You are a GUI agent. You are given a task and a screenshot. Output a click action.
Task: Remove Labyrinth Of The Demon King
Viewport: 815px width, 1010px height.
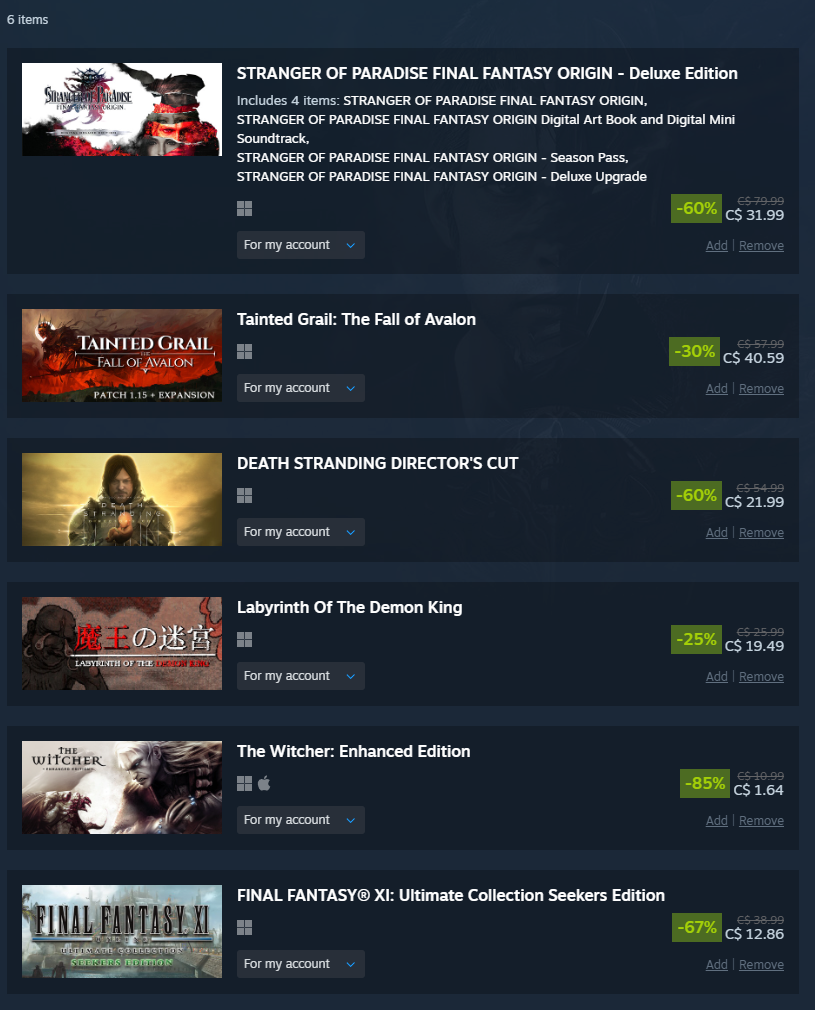coord(761,677)
